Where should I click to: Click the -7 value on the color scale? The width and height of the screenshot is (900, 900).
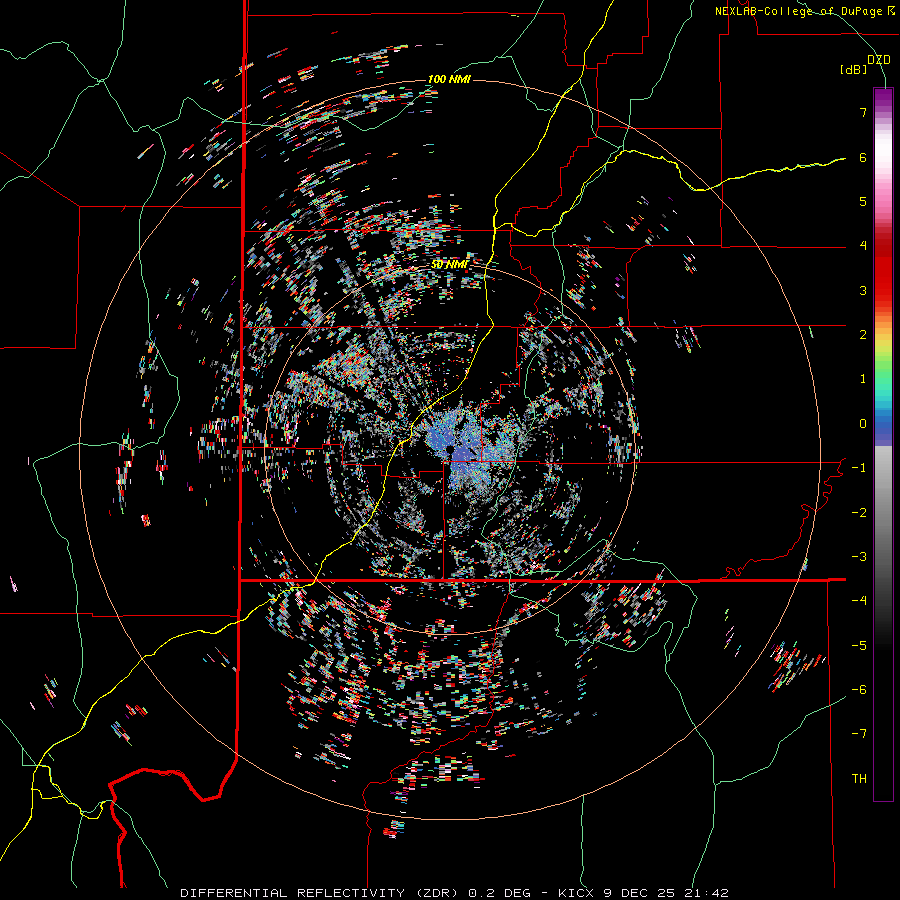coord(859,734)
